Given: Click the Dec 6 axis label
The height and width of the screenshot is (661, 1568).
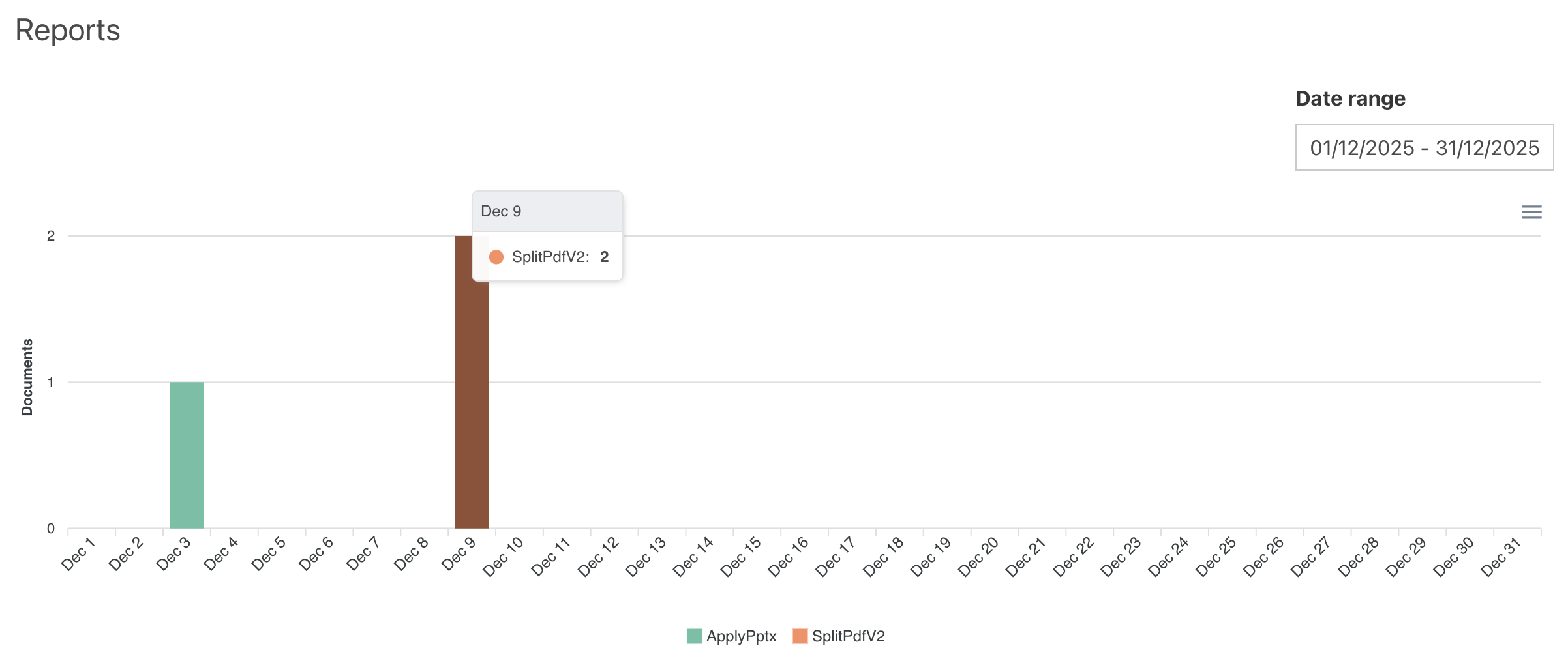Looking at the screenshot, I should point(316,554).
